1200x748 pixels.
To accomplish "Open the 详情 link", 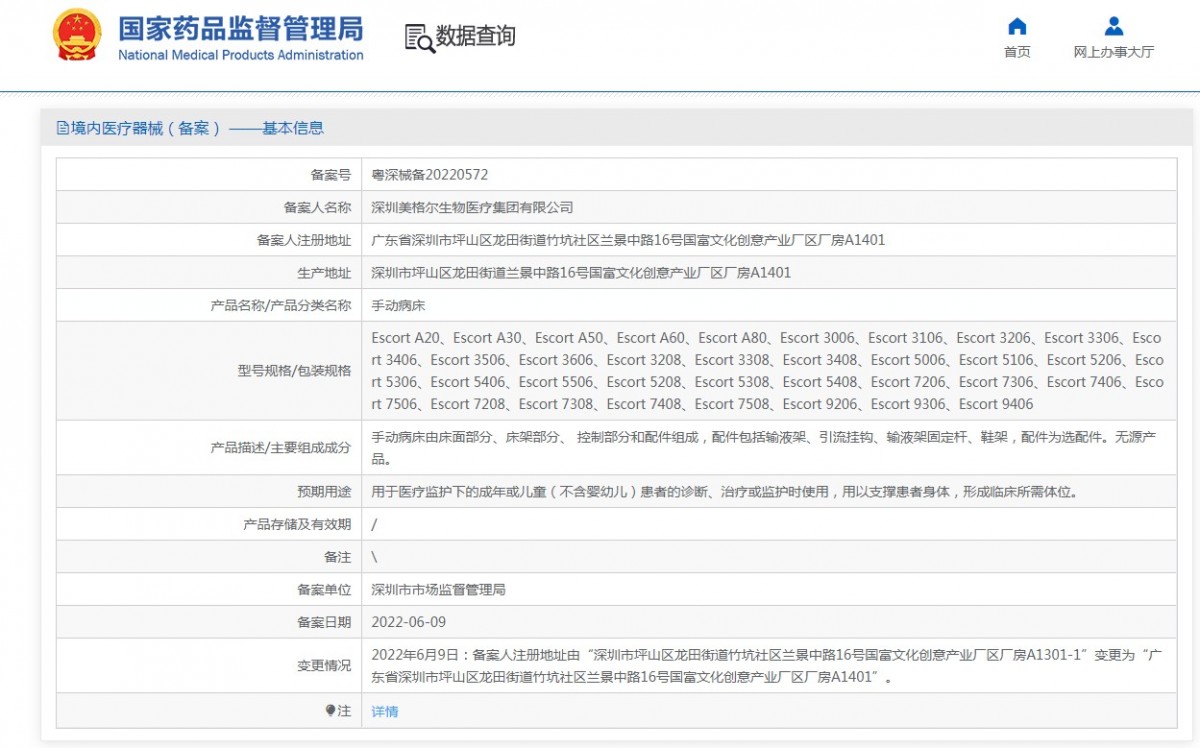I will [385, 712].
